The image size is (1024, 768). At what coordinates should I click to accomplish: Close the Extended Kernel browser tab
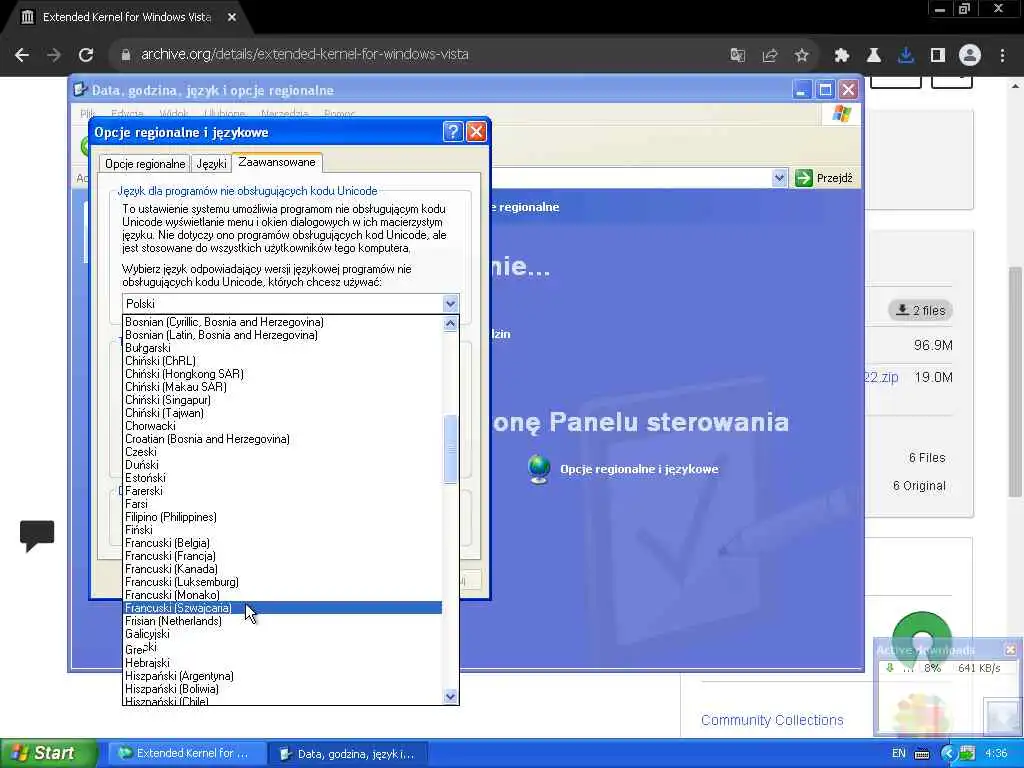tap(232, 18)
